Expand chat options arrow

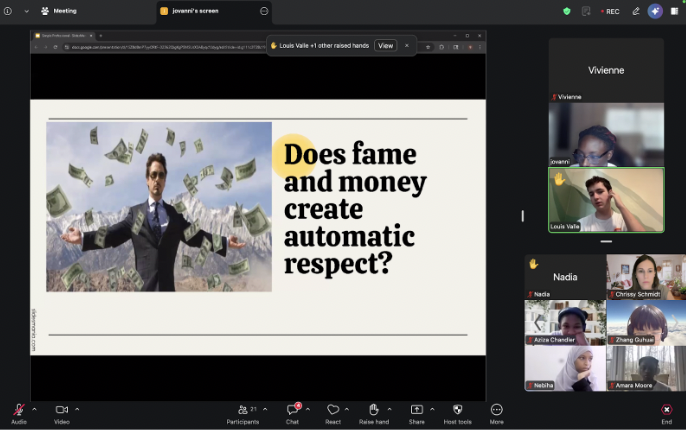308,409
